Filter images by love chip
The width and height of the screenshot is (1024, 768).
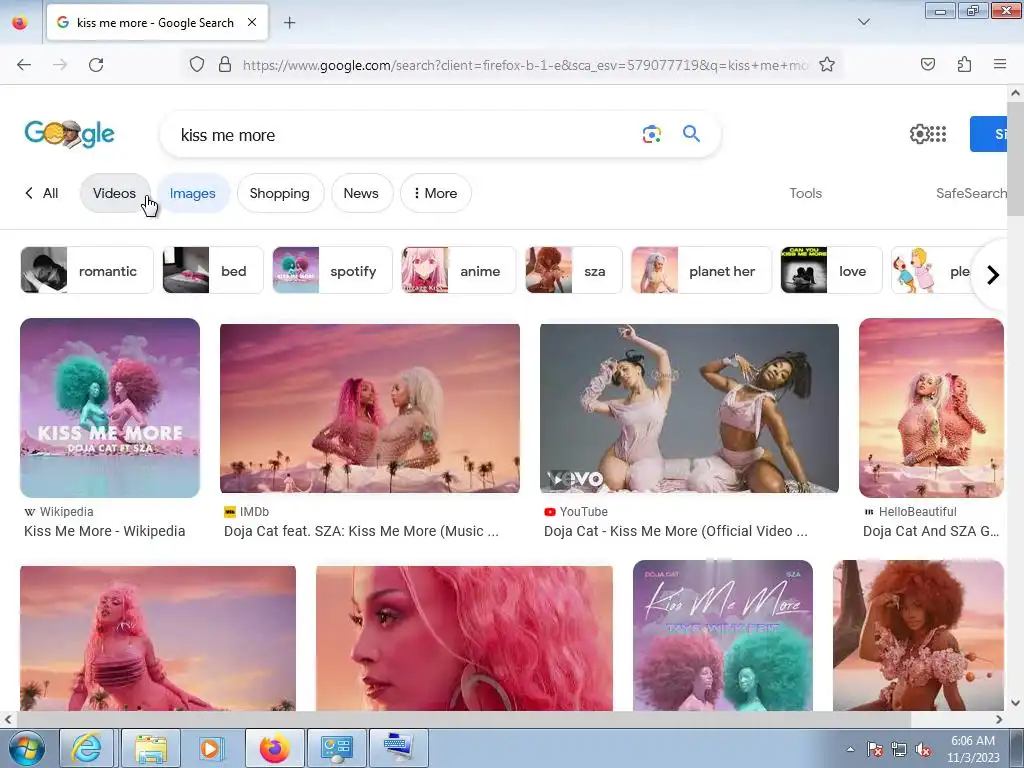coord(831,270)
